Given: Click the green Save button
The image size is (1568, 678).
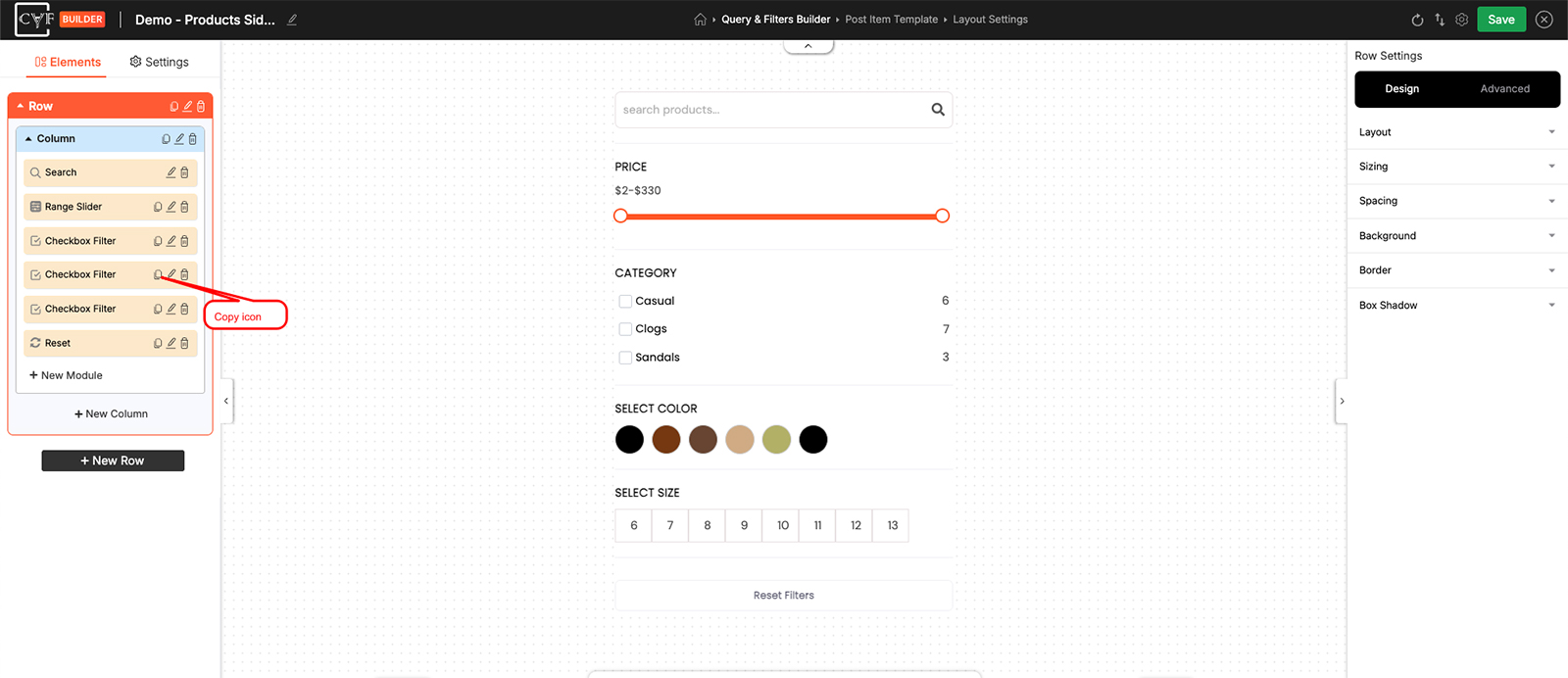Looking at the screenshot, I should (x=1500, y=20).
